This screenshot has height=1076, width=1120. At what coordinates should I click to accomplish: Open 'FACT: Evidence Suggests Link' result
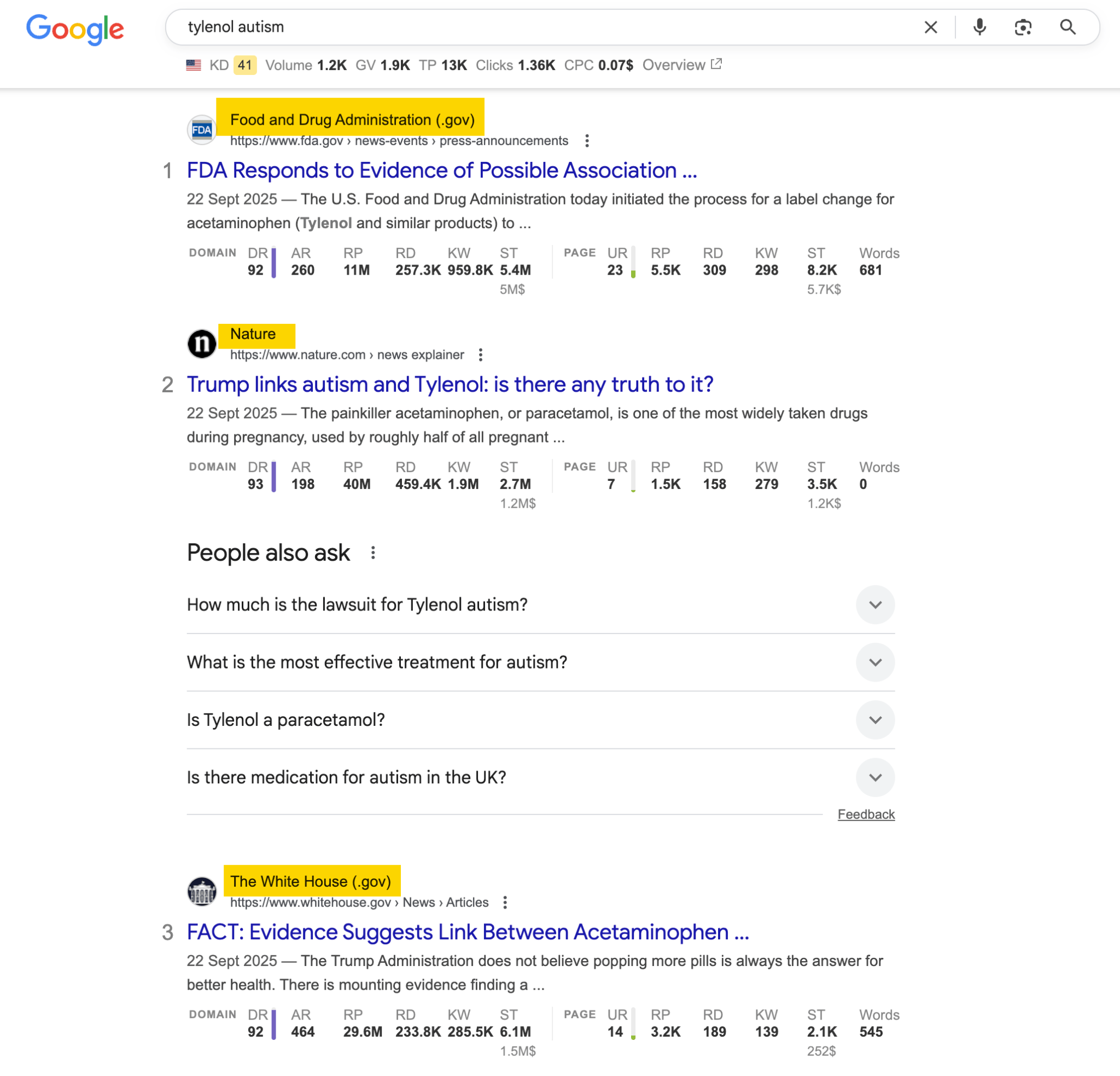[468, 932]
